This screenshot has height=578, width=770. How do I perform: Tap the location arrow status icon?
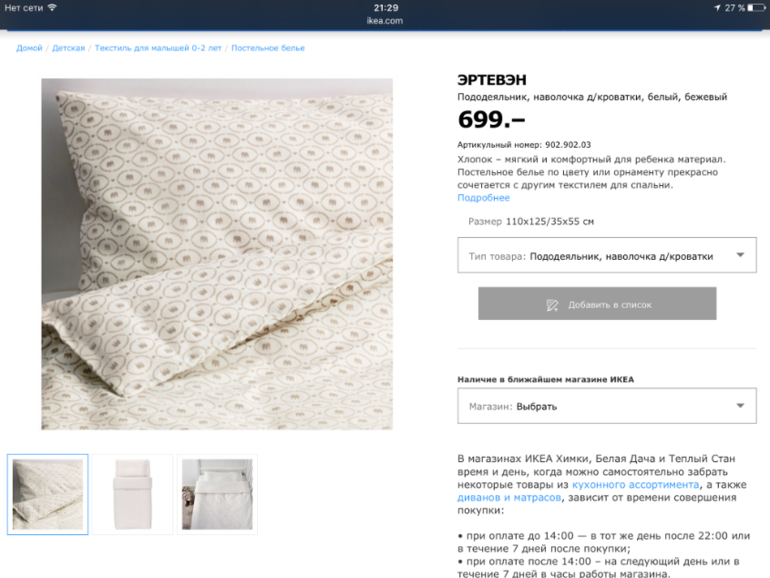click(717, 8)
